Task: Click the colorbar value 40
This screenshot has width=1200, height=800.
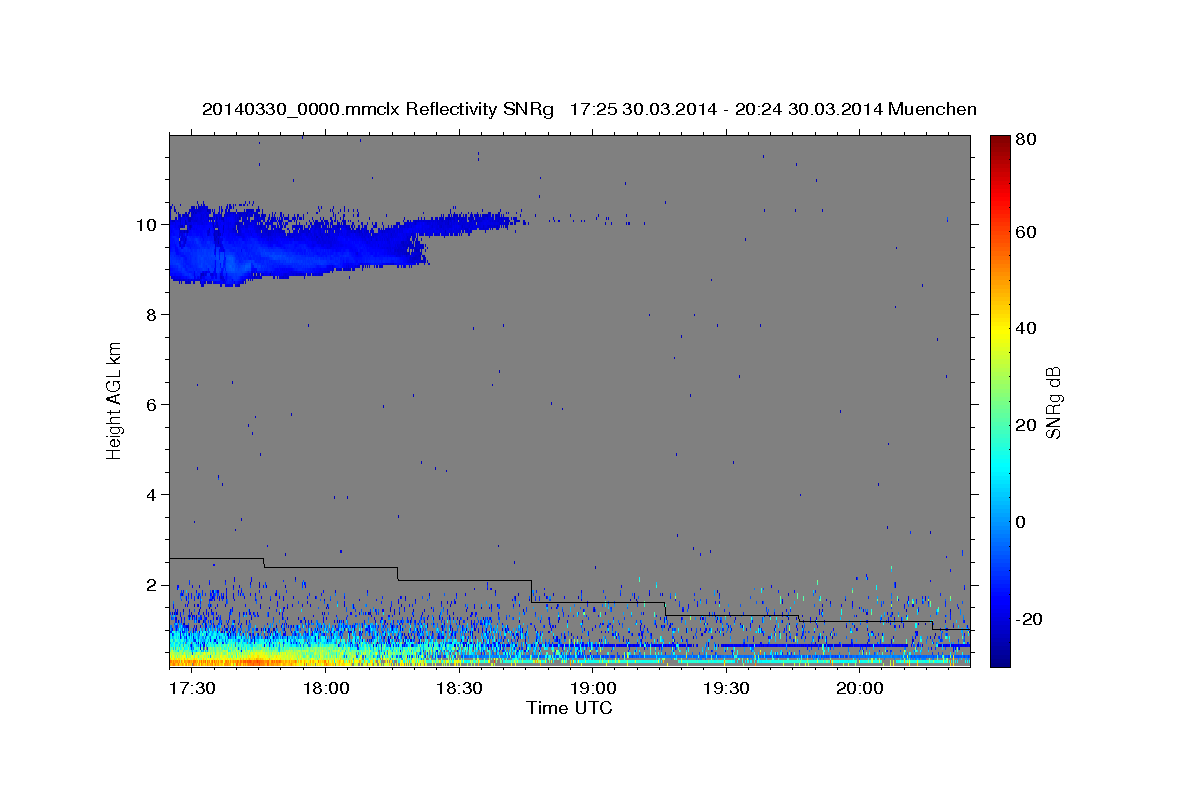Action: coord(1025,328)
